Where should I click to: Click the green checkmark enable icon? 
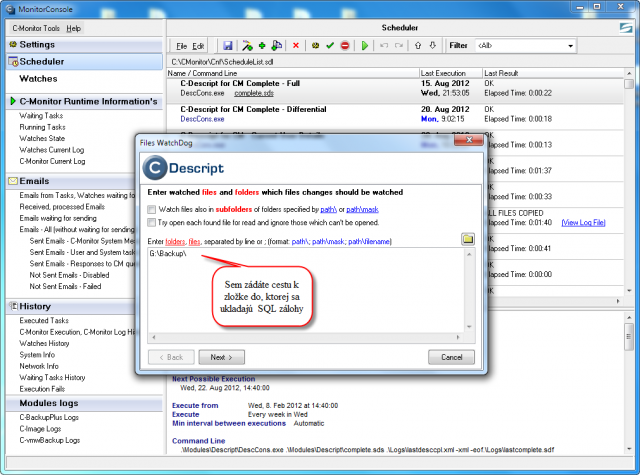point(330,46)
